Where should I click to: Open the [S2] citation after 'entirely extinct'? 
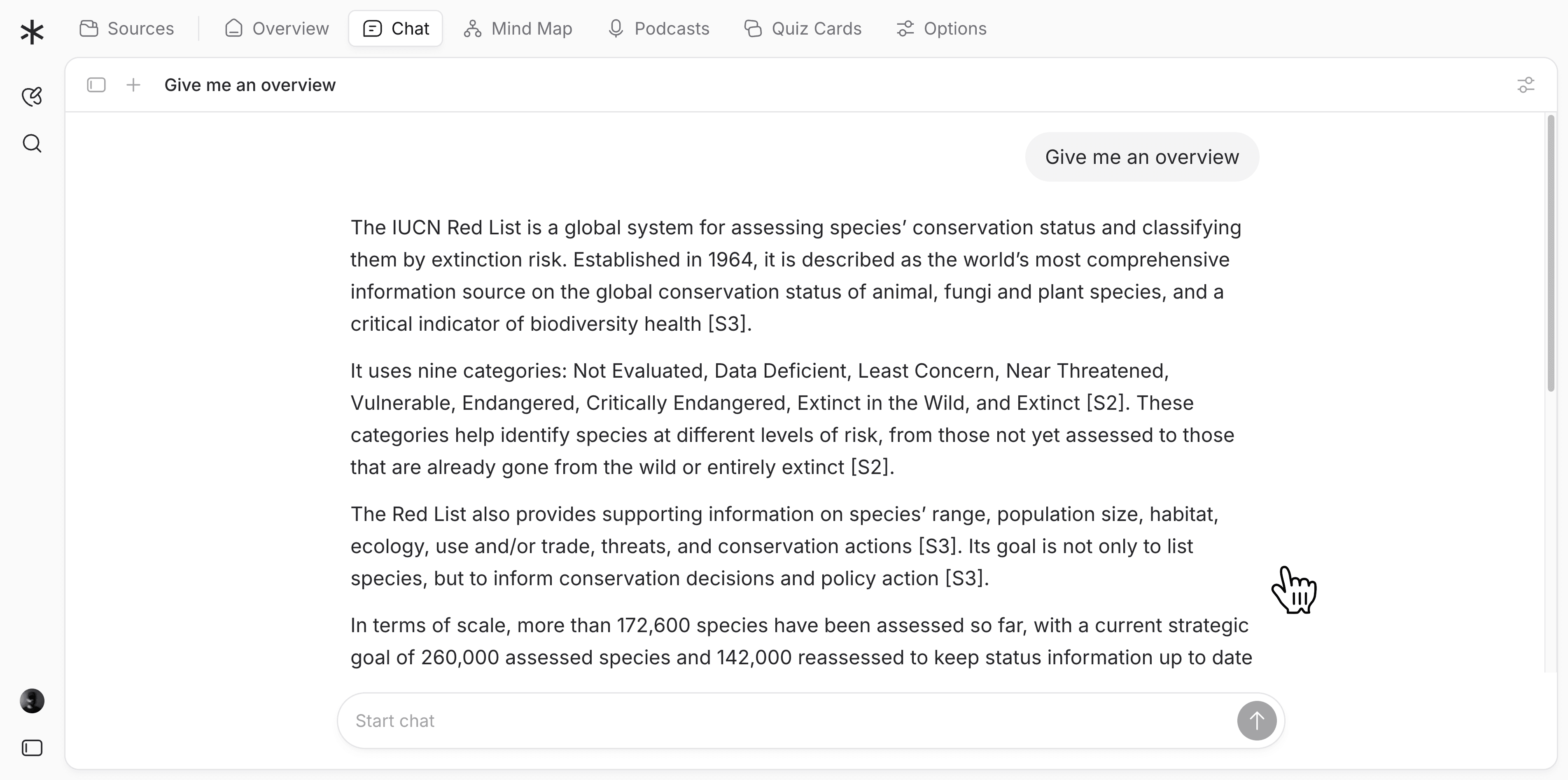[870, 467]
